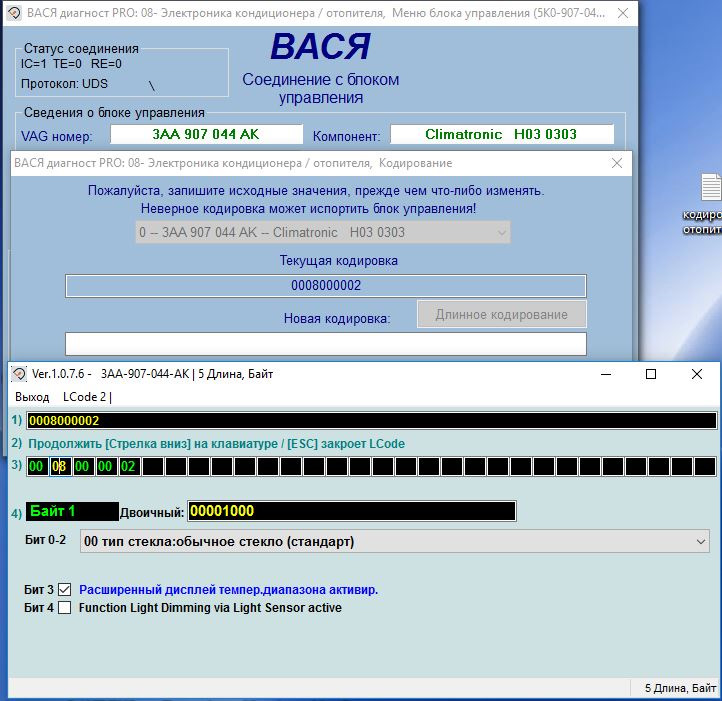Click the VAG номер field 3AA 907 044 AK
The image size is (722, 701).
206,134
